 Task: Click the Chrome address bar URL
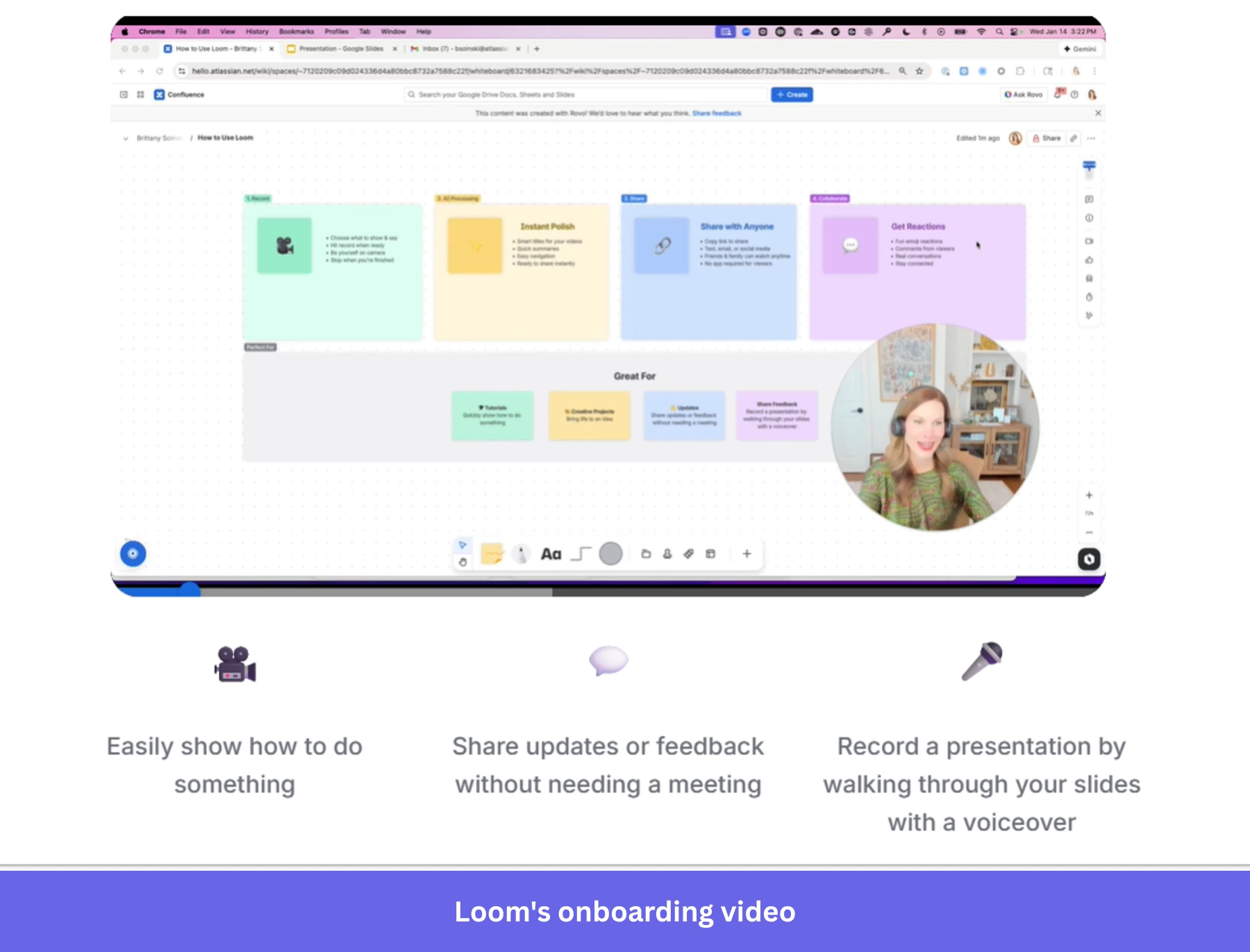[x=540, y=71]
